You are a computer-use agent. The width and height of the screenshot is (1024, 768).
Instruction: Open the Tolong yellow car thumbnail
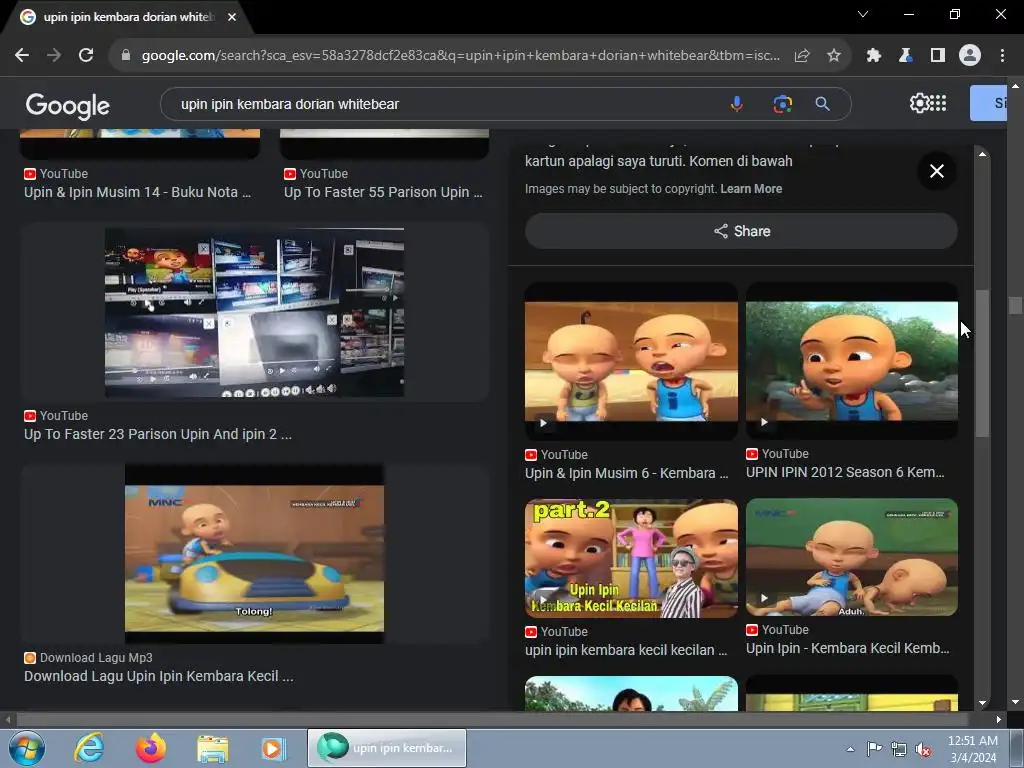point(254,553)
